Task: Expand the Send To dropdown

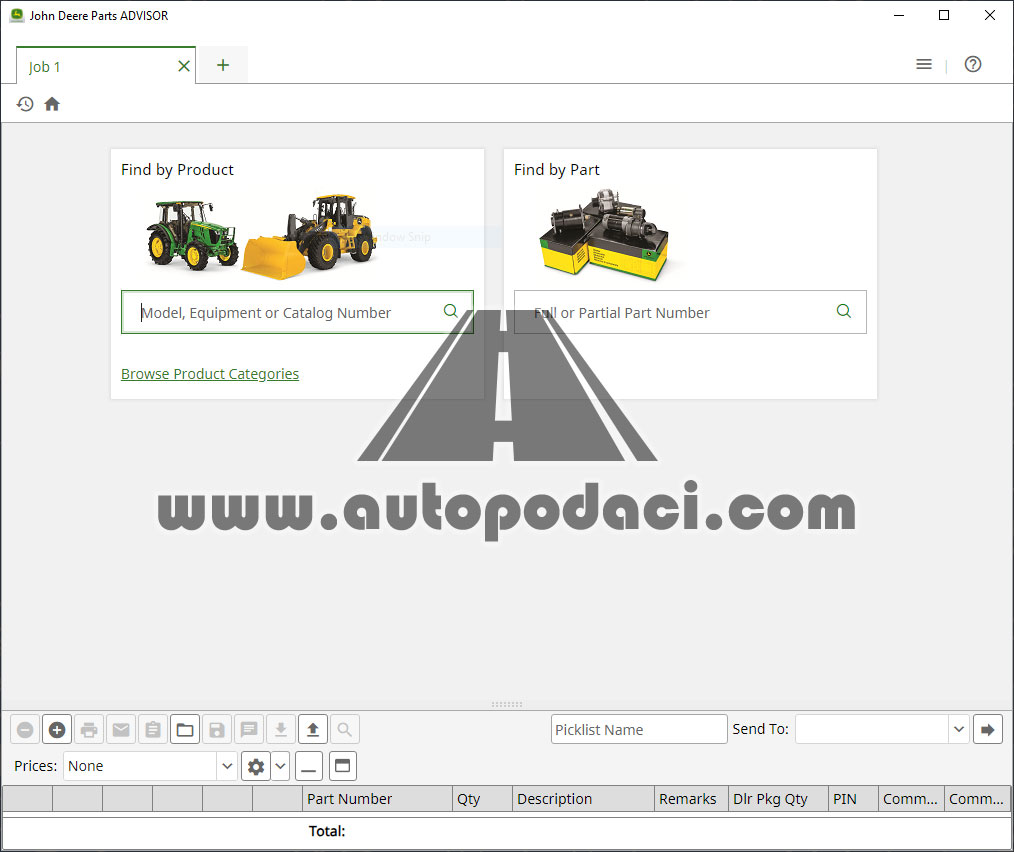Action: [958, 729]
